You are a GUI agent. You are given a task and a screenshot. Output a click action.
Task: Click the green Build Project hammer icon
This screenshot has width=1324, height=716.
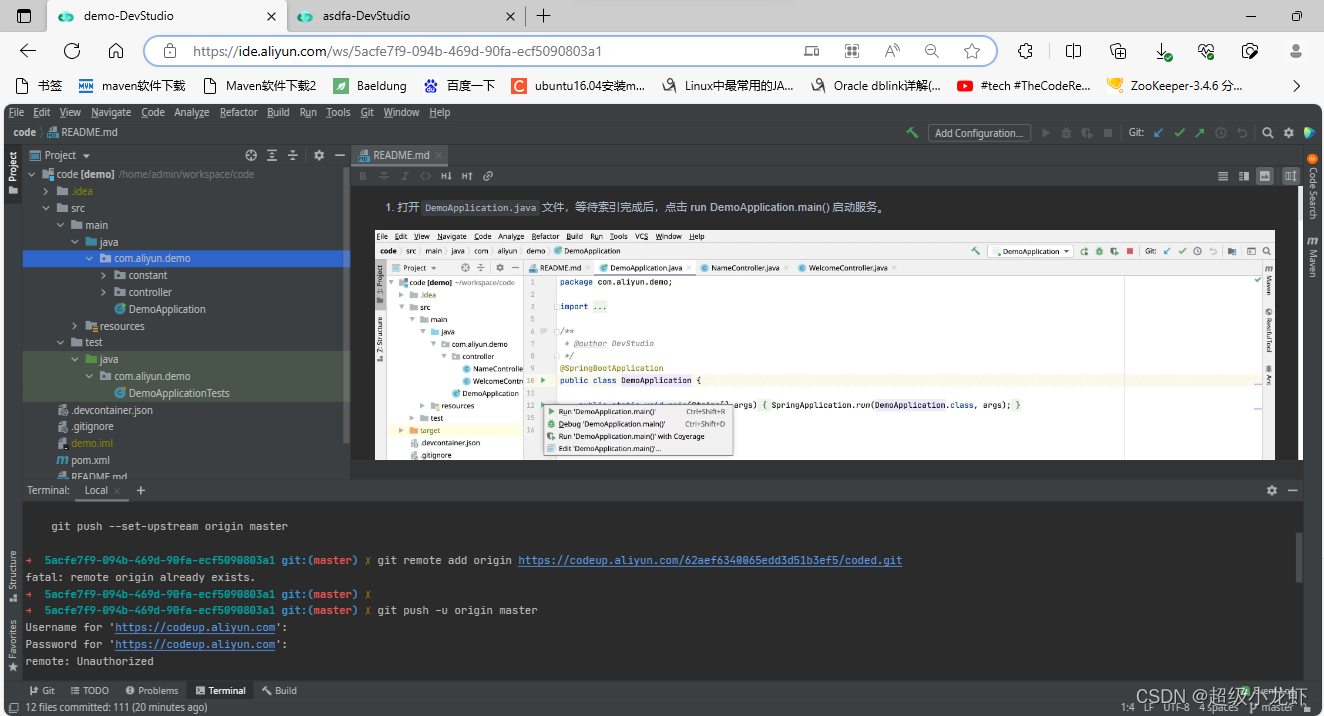(912, 132)
